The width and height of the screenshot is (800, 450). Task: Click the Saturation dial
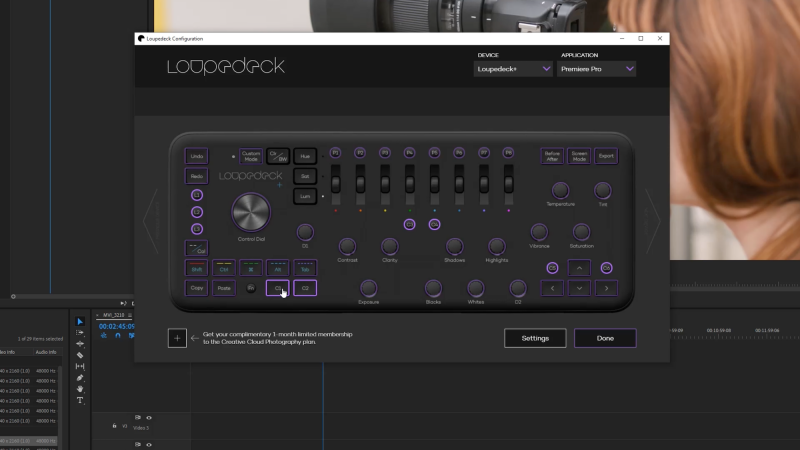[581, 232]
